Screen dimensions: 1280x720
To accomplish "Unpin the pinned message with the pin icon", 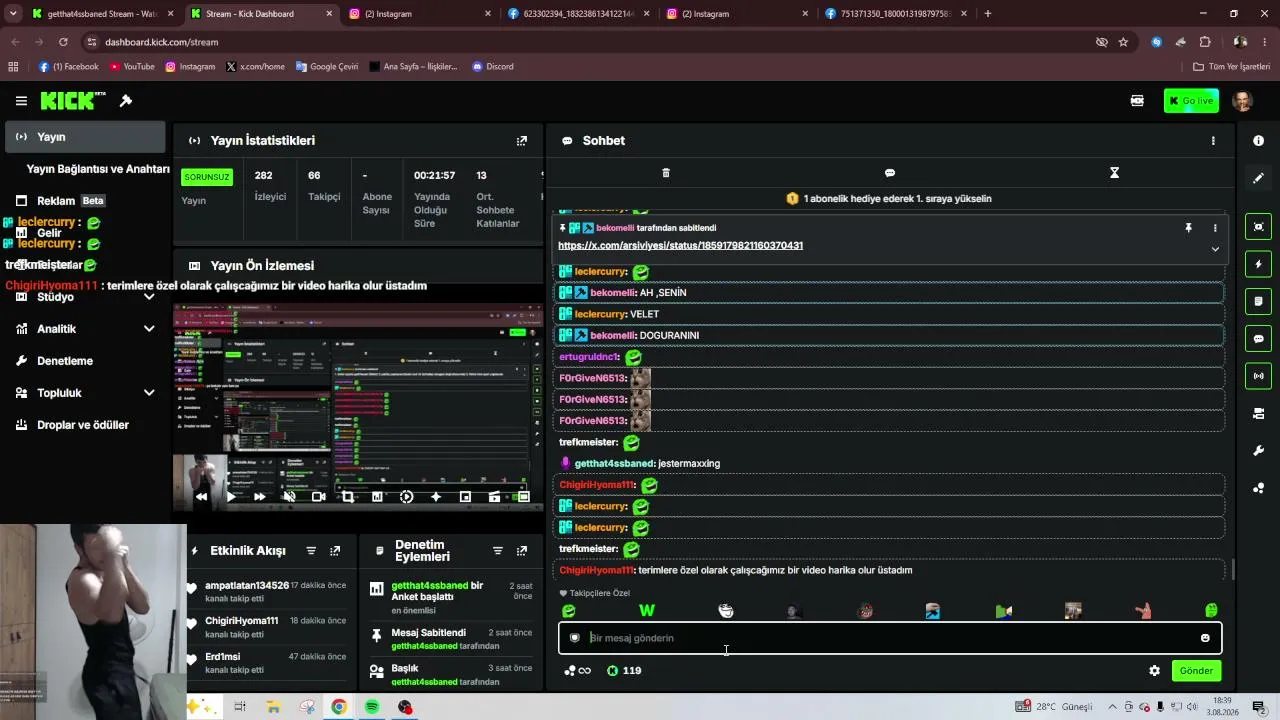I will [1188, 228].
